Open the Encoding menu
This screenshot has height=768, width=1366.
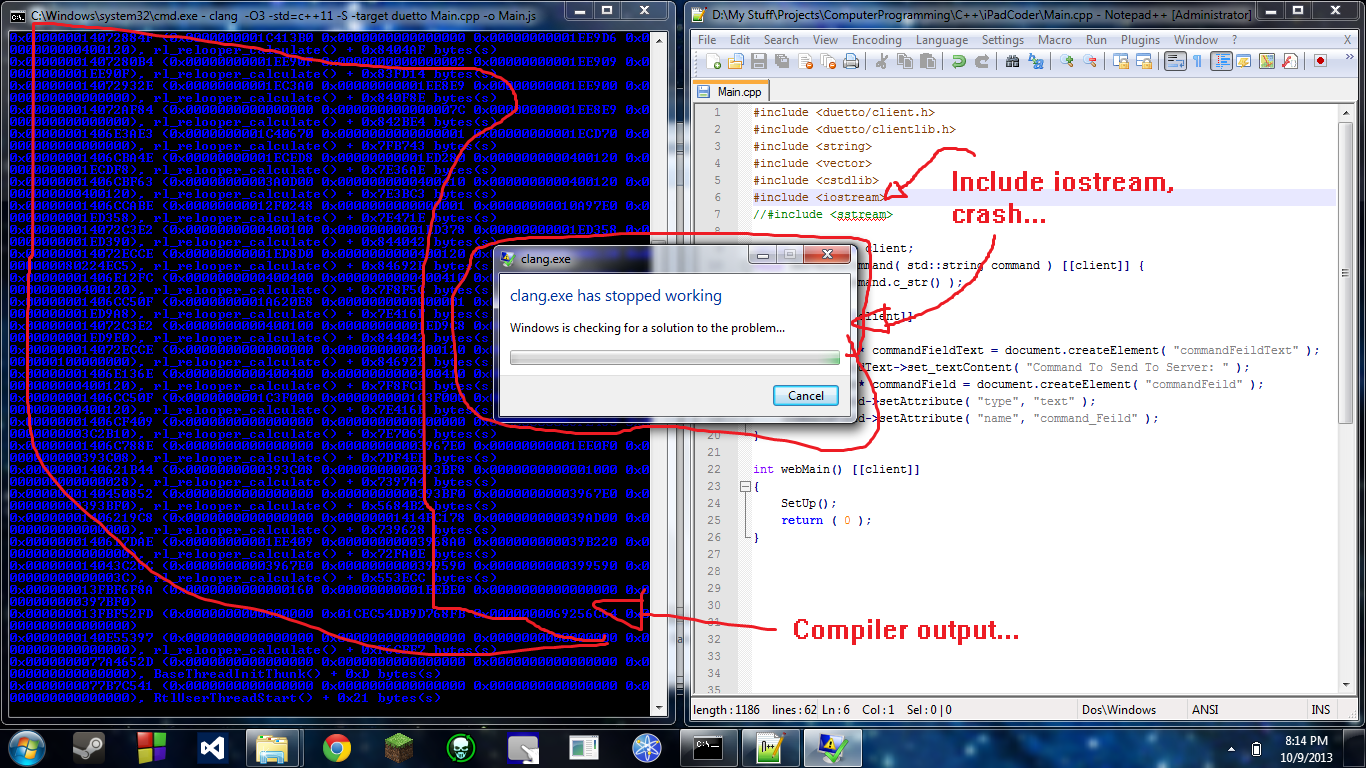pyautogui.click(x=877, y=40)
